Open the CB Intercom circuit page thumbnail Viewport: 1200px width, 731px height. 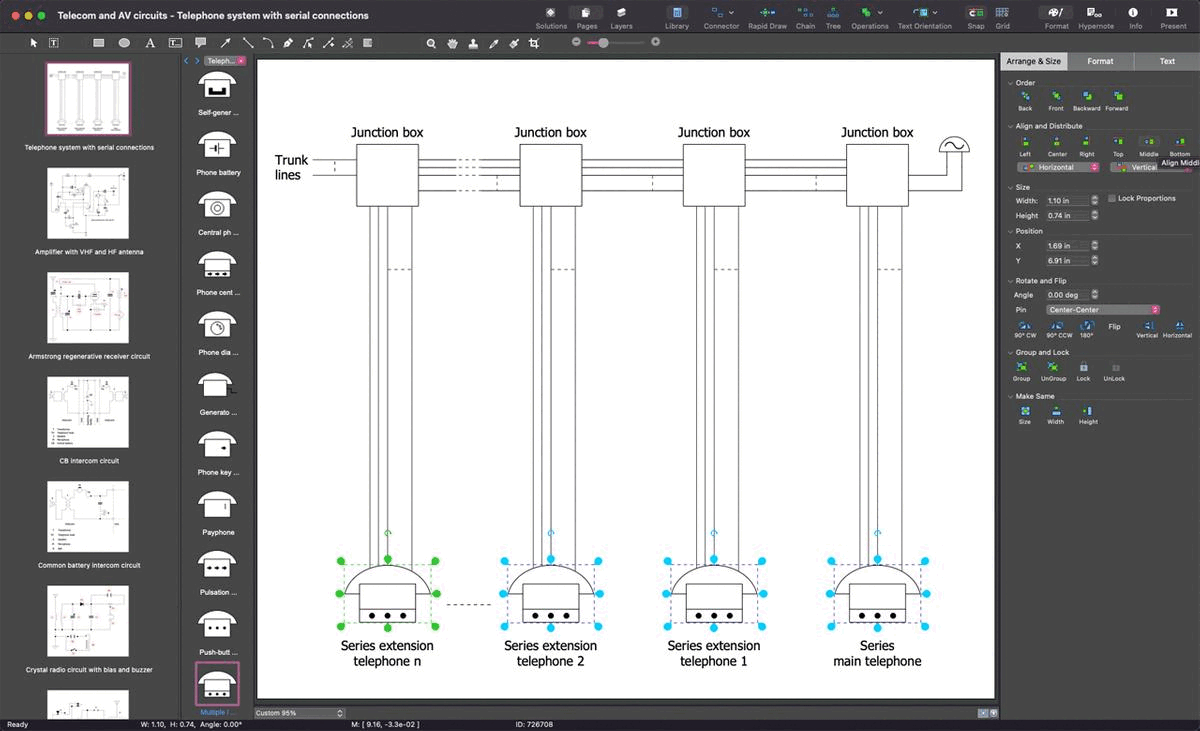88,412
